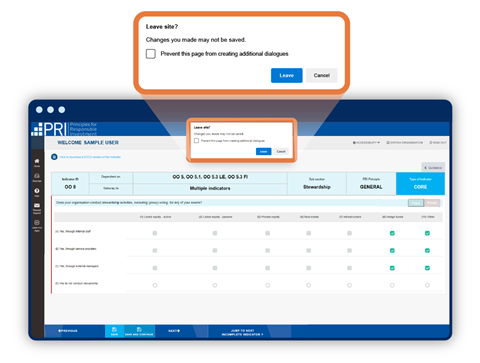Open Home from the left sidebar

click(37, 163)
